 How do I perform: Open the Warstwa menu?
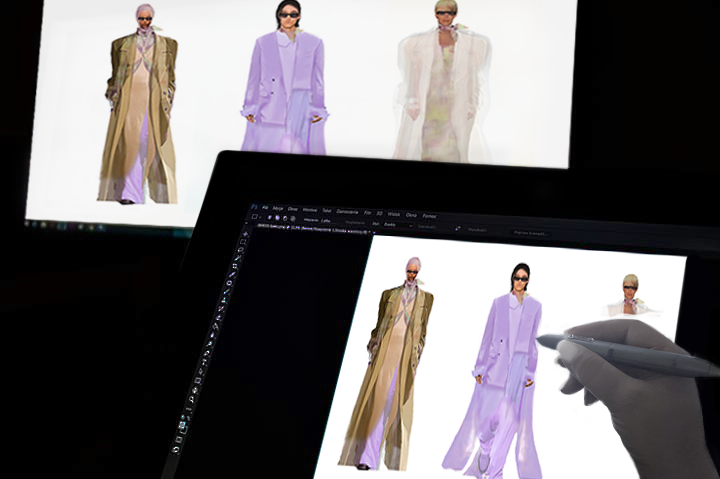310,210
